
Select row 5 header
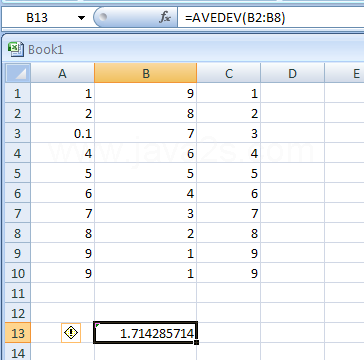[18, 173]
